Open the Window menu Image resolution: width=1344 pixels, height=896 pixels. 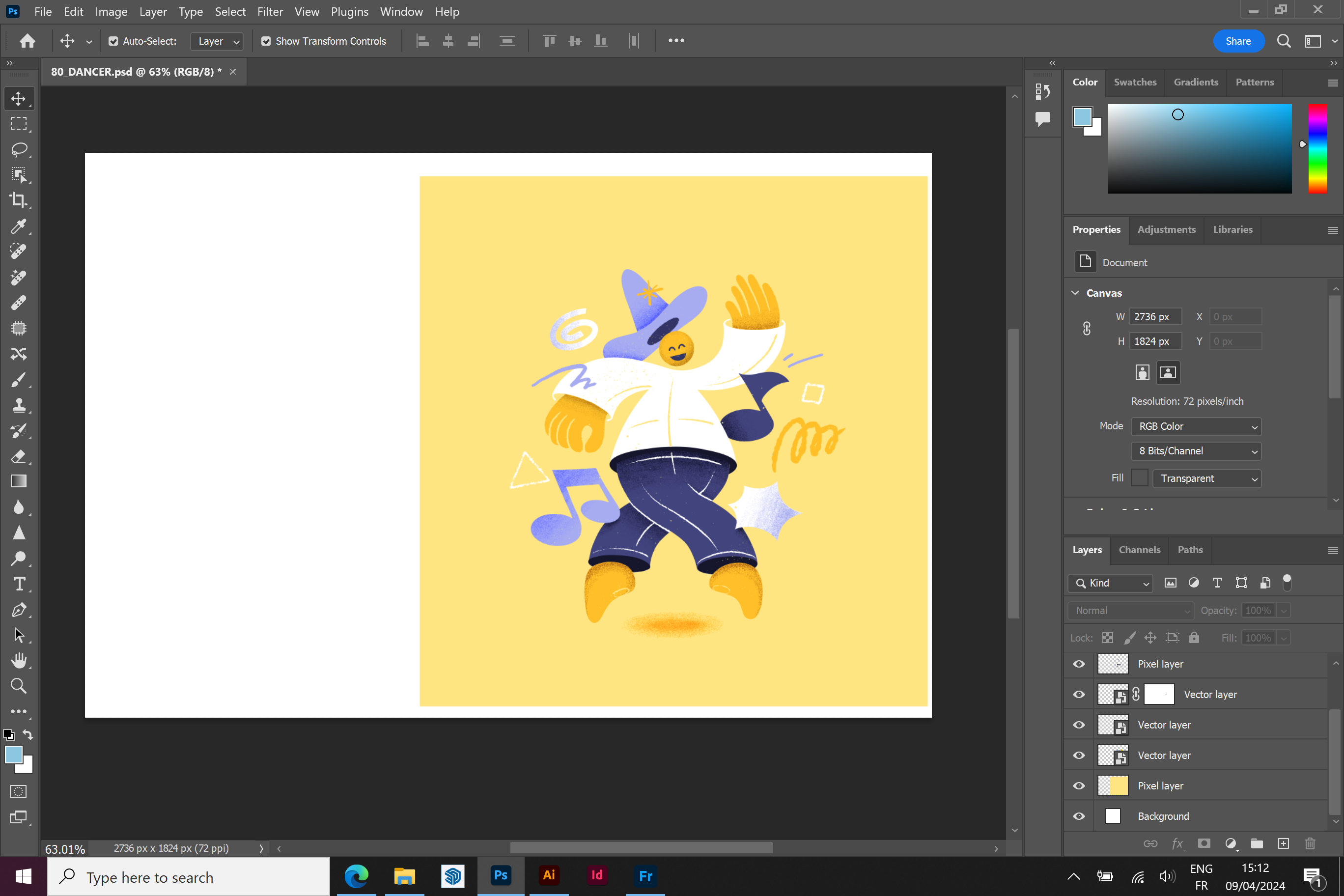[x=401, y=11]
